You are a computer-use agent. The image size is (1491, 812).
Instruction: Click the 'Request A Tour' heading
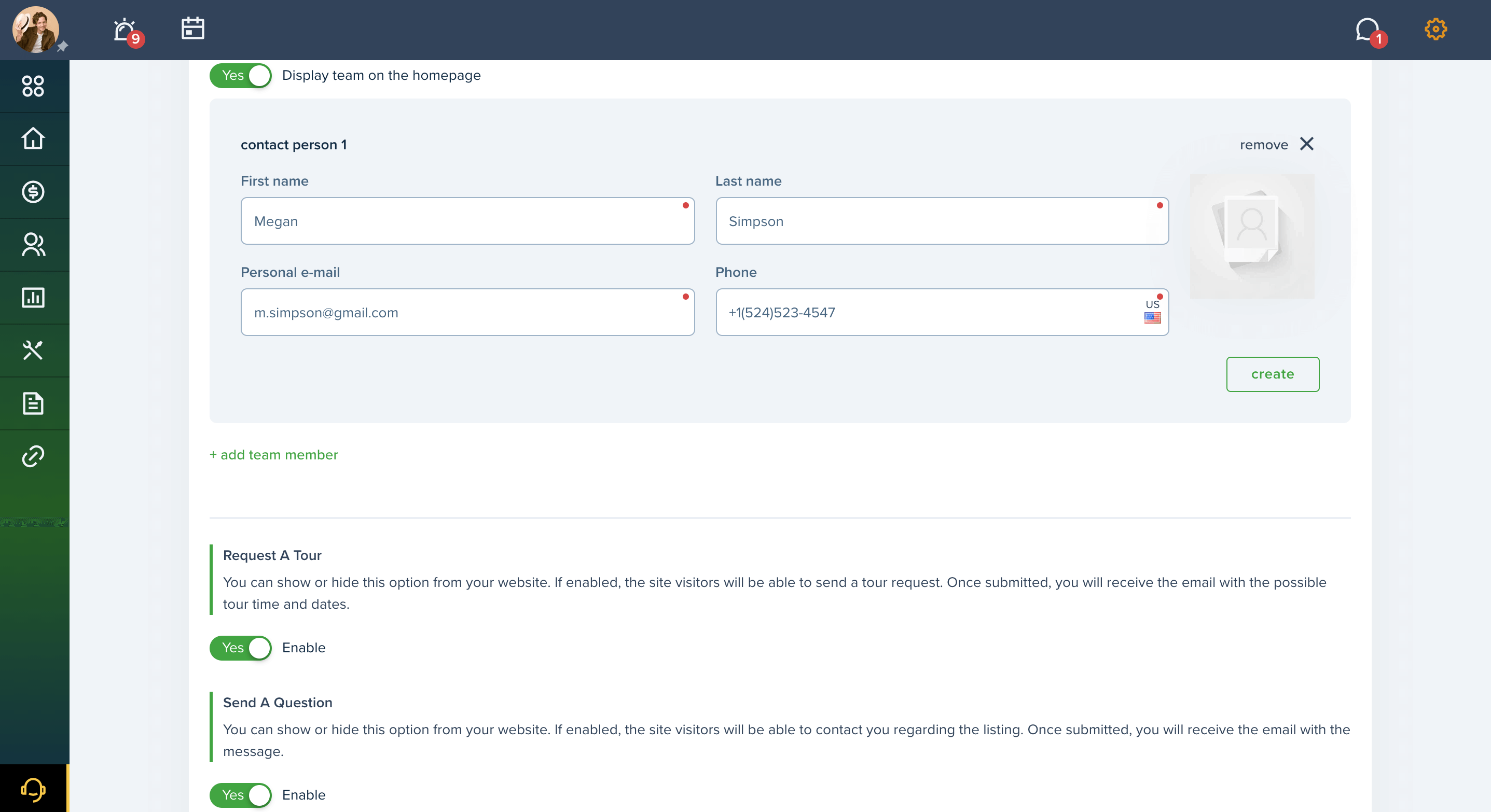[x=272, y=555]
